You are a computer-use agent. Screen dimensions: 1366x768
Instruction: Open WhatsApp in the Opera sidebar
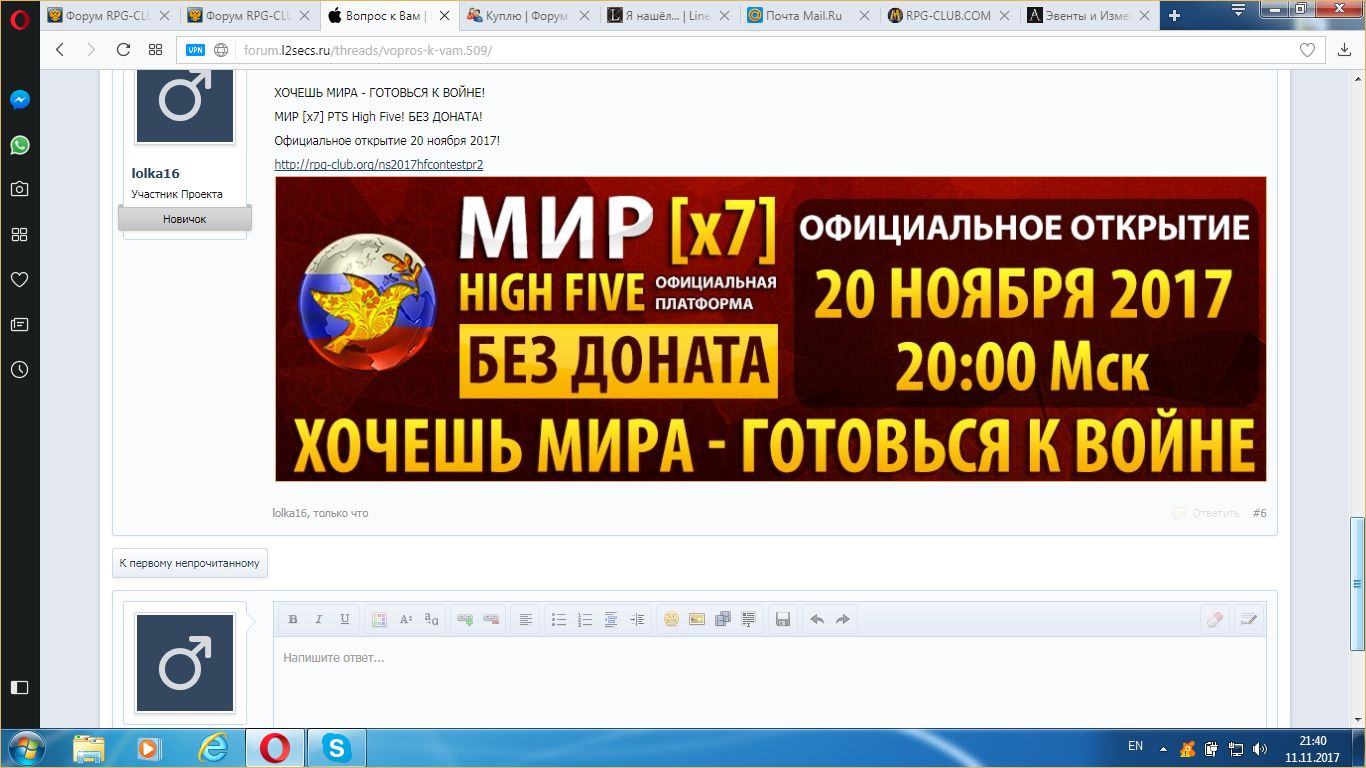[x=19, y=145]
